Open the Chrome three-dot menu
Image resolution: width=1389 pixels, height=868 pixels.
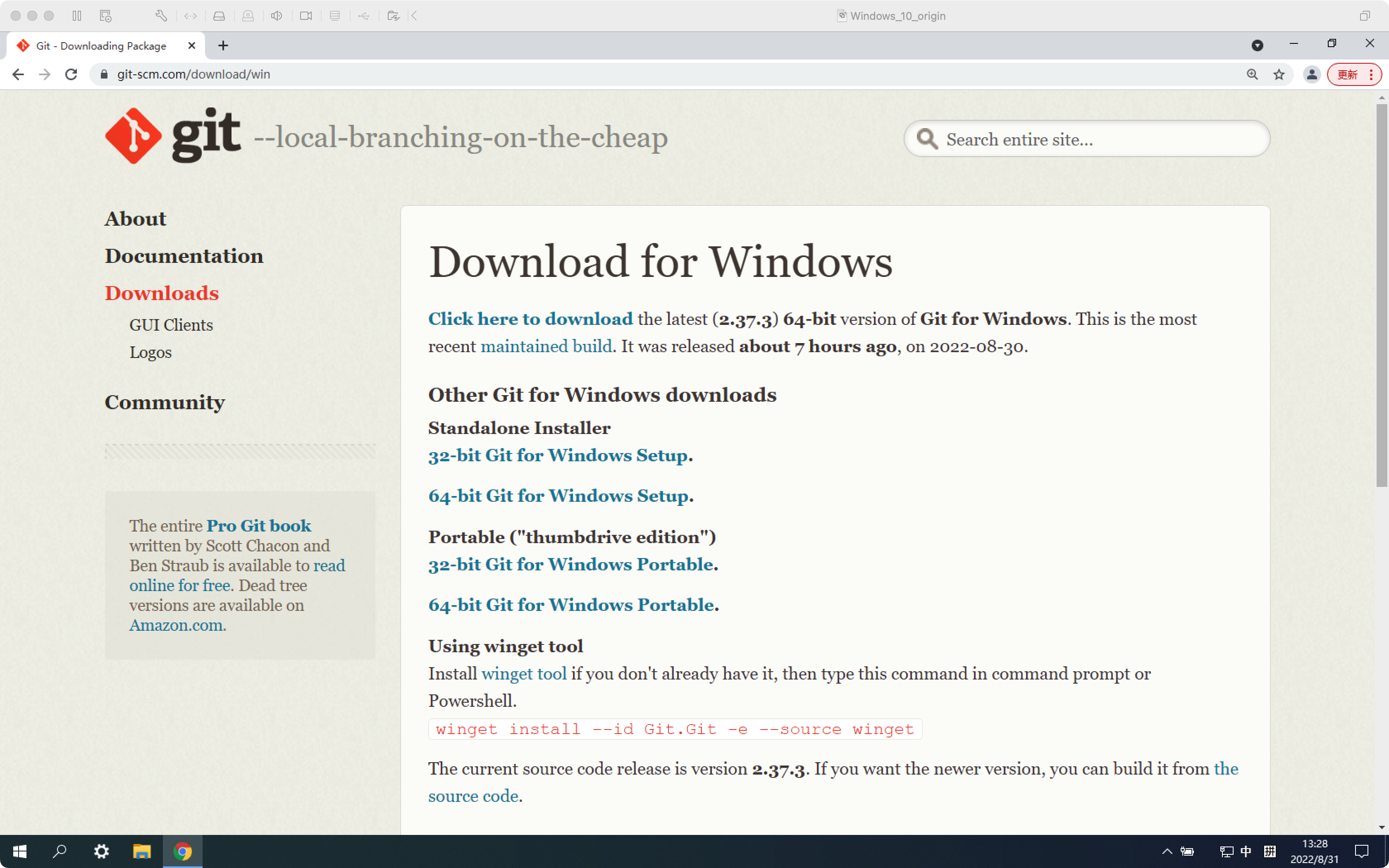pos(1371,74)
